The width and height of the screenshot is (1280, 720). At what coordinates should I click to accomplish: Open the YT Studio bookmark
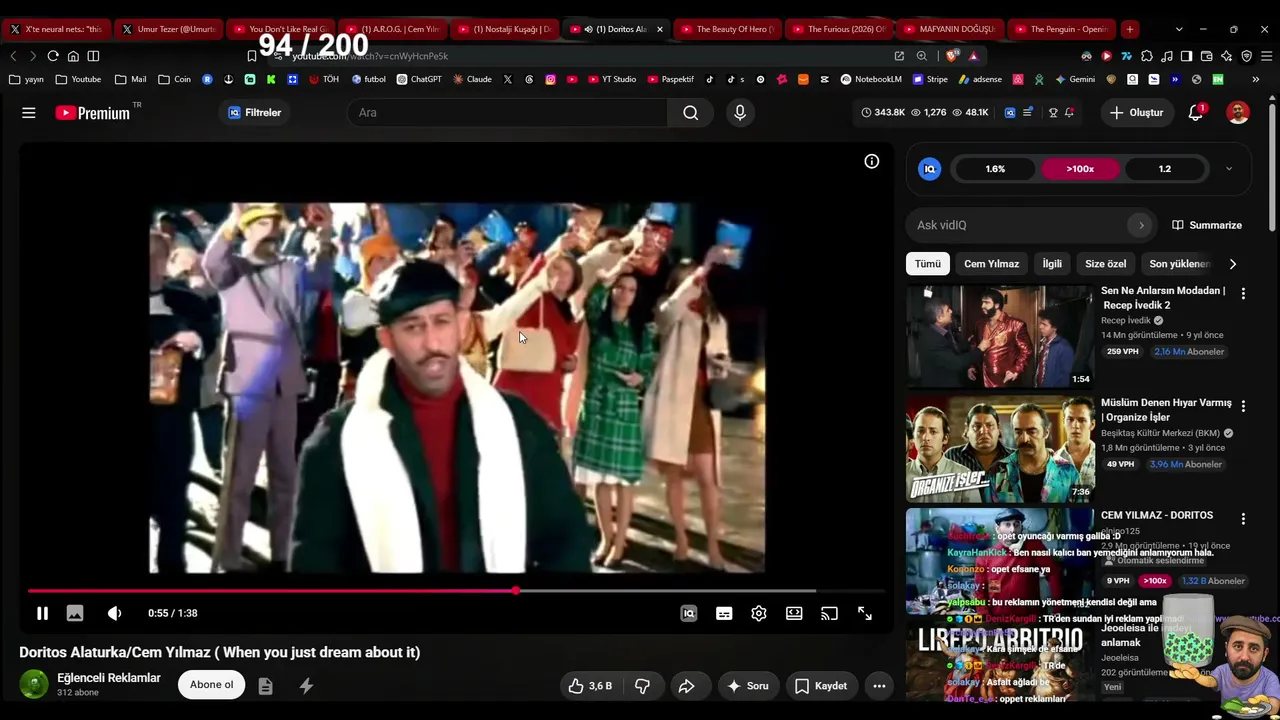point(612,79)
